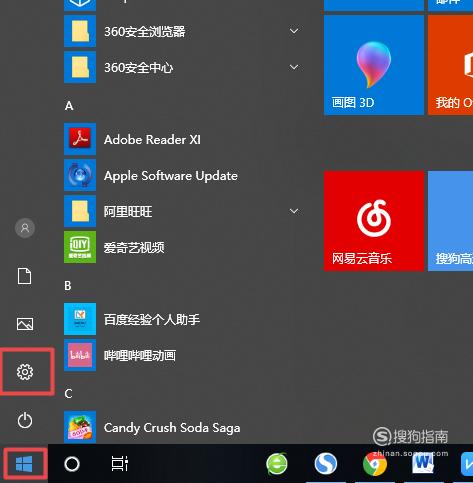
Task: Click the iQIYI video app icon
Action: pos(80,247)
